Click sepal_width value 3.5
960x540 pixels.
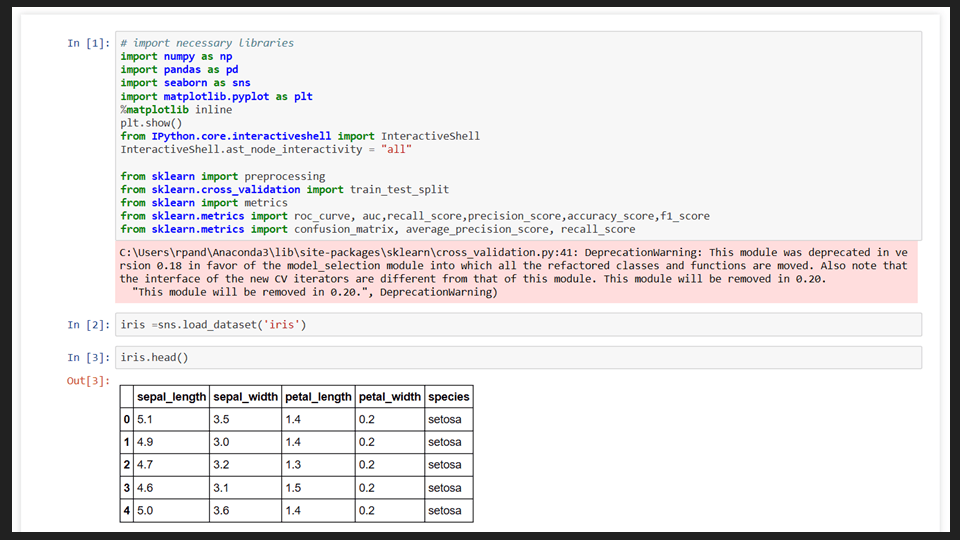point(246,419)
